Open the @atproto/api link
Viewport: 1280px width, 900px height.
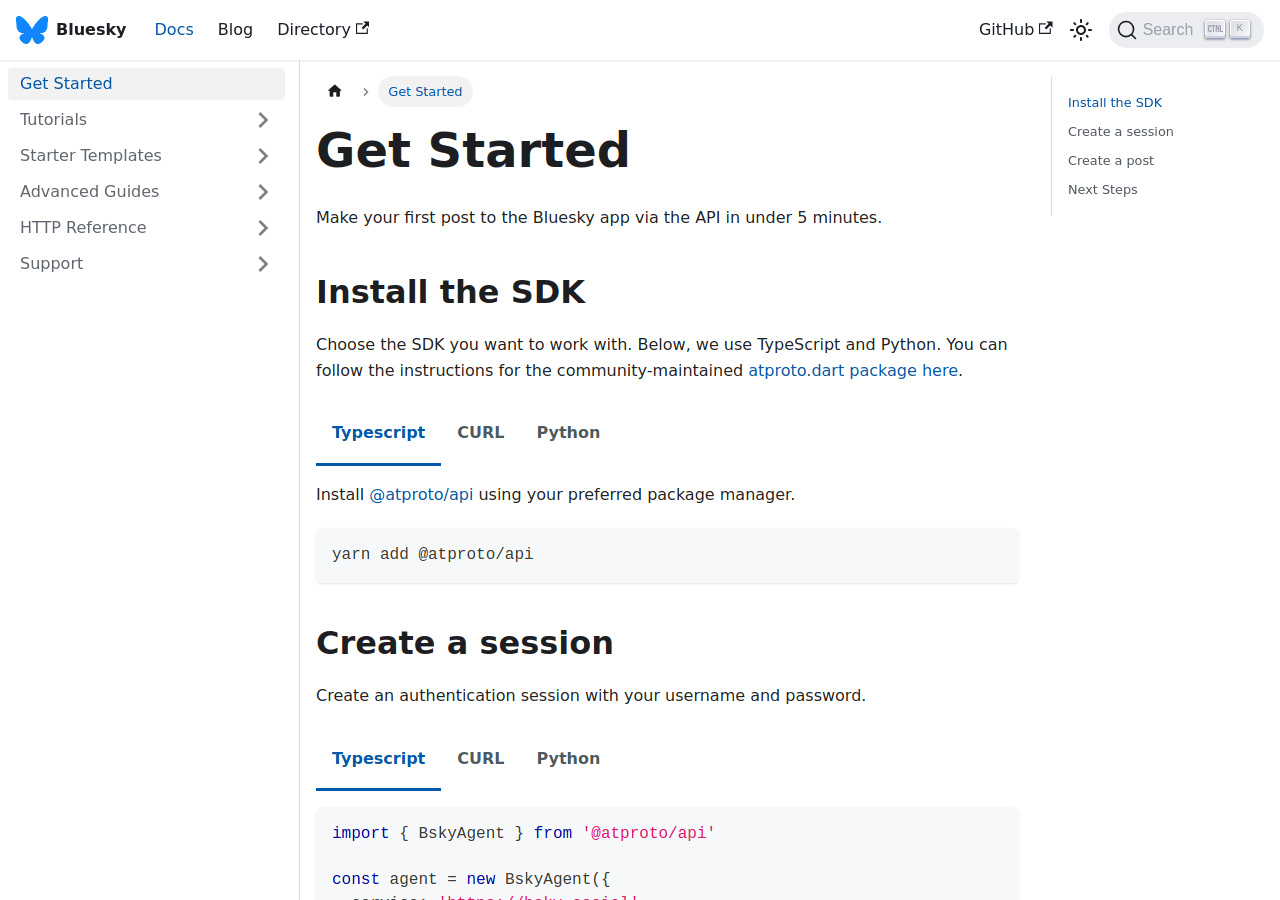421,494
